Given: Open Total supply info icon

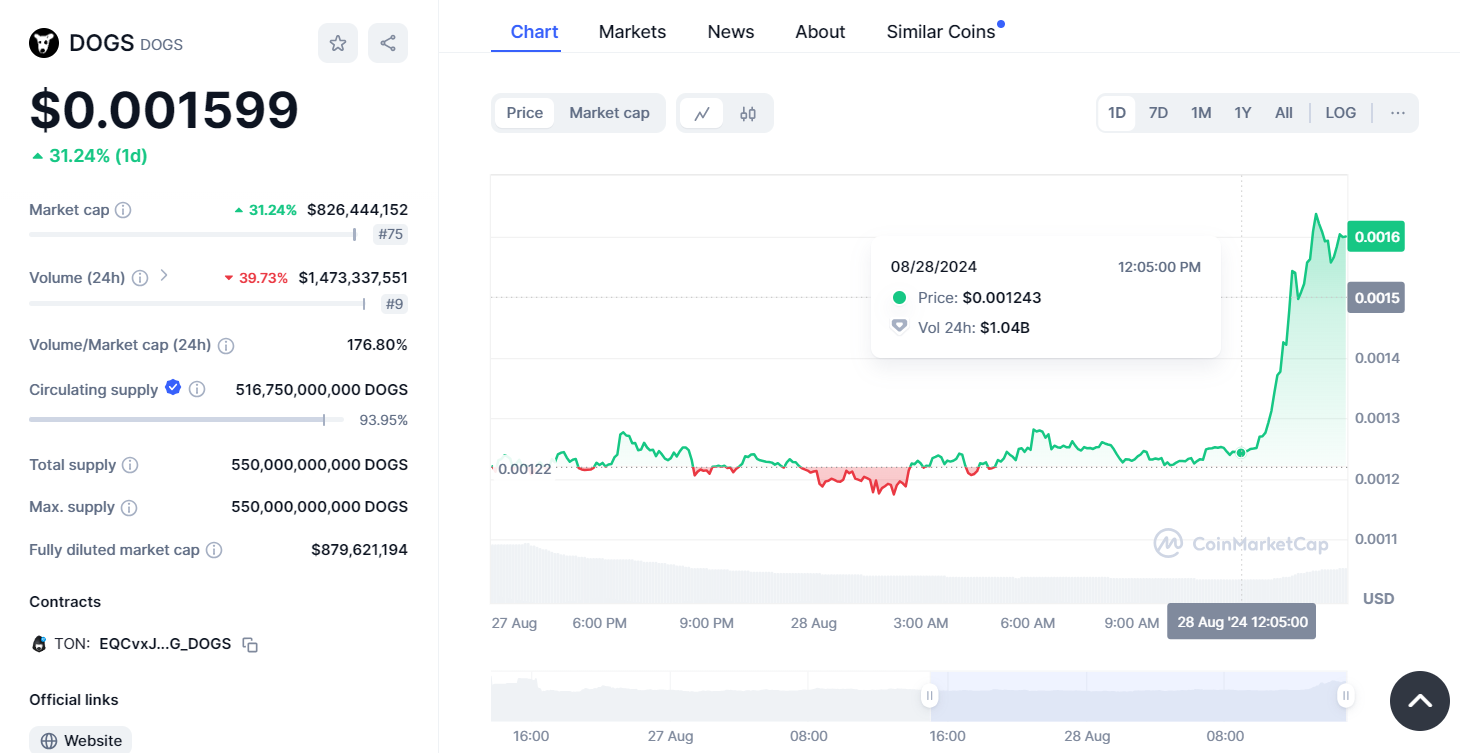Looking at the screenshot, I should point(130,465).
